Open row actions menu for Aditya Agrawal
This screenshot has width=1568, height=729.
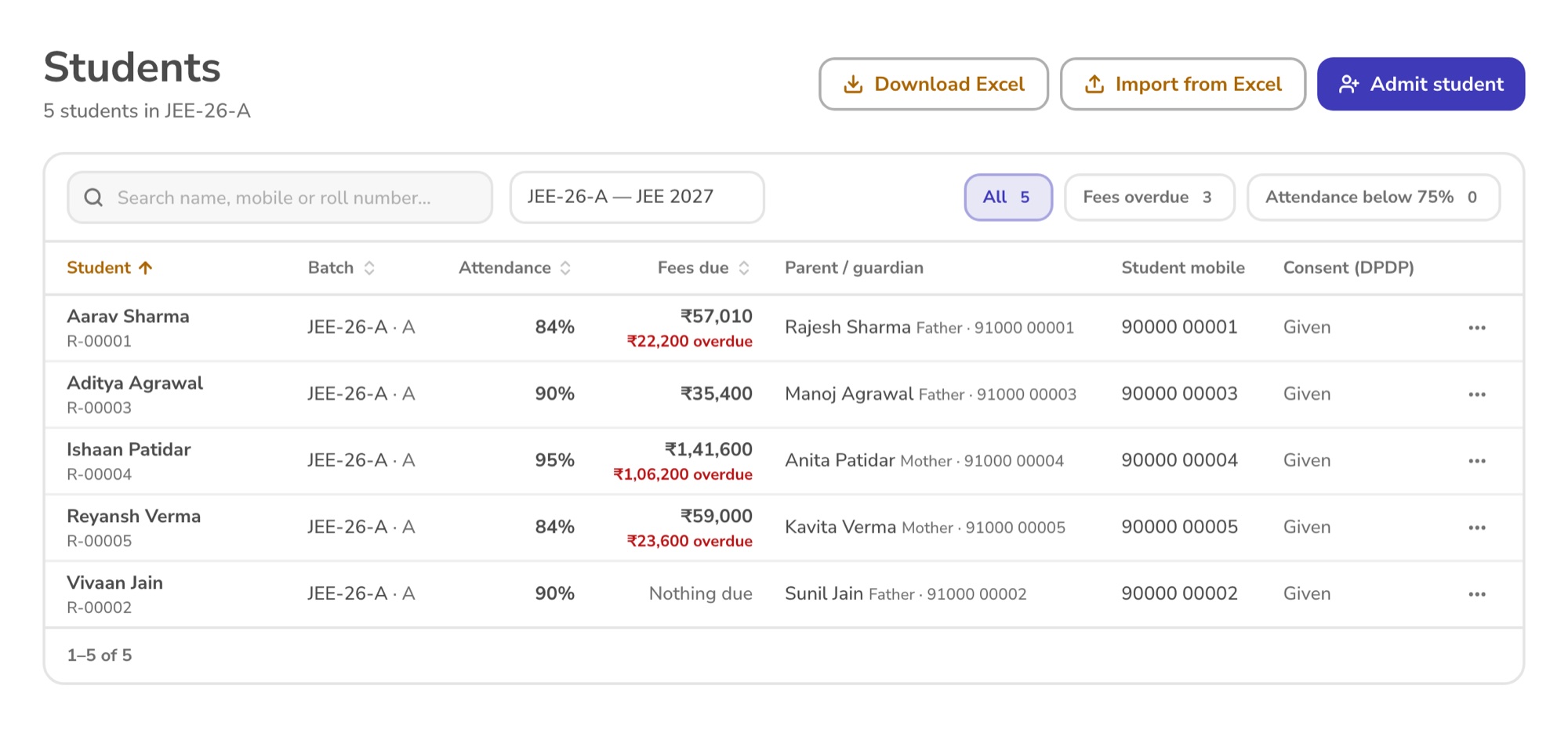1477,394
